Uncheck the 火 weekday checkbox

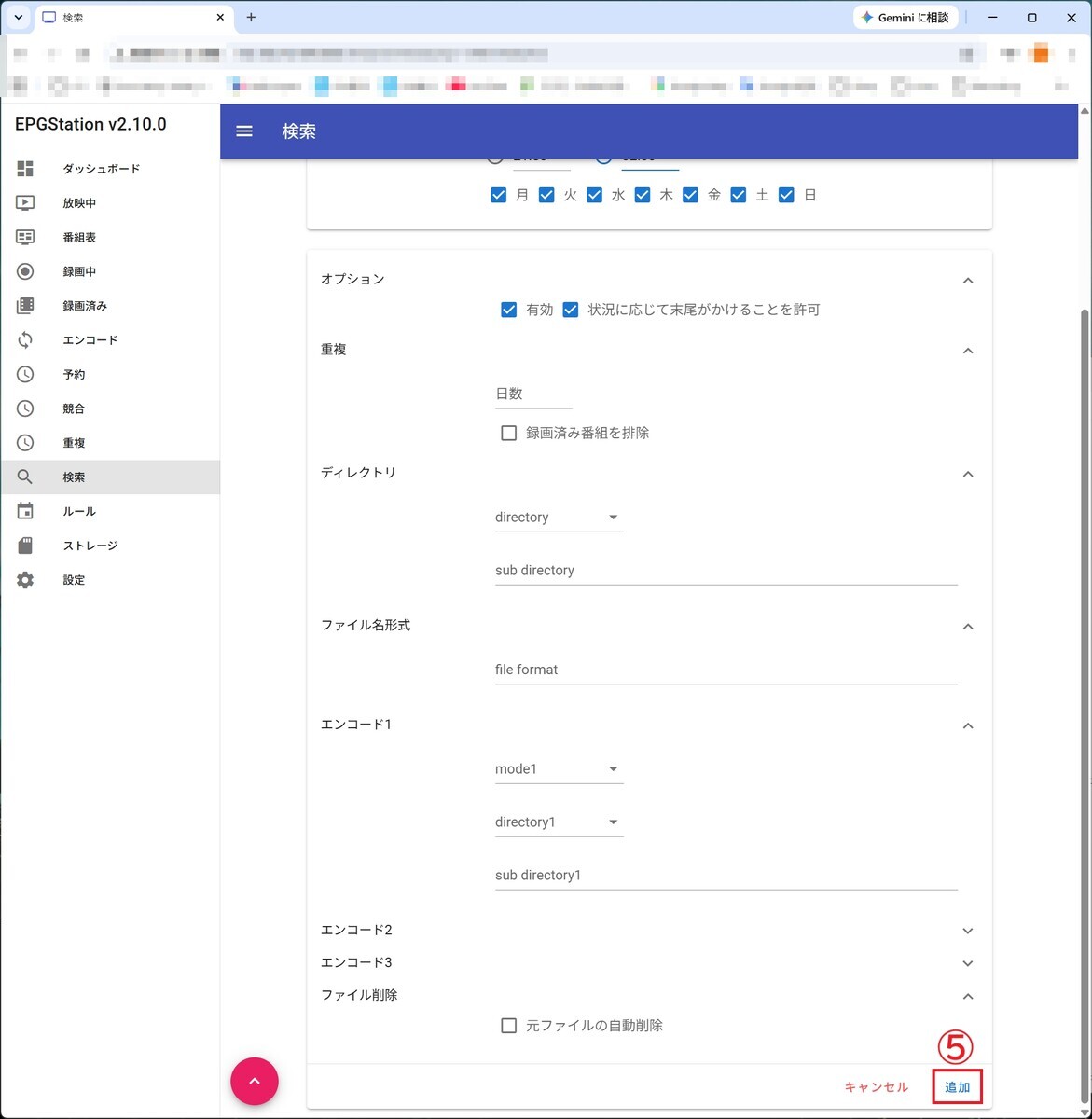[x=546, y=195]
